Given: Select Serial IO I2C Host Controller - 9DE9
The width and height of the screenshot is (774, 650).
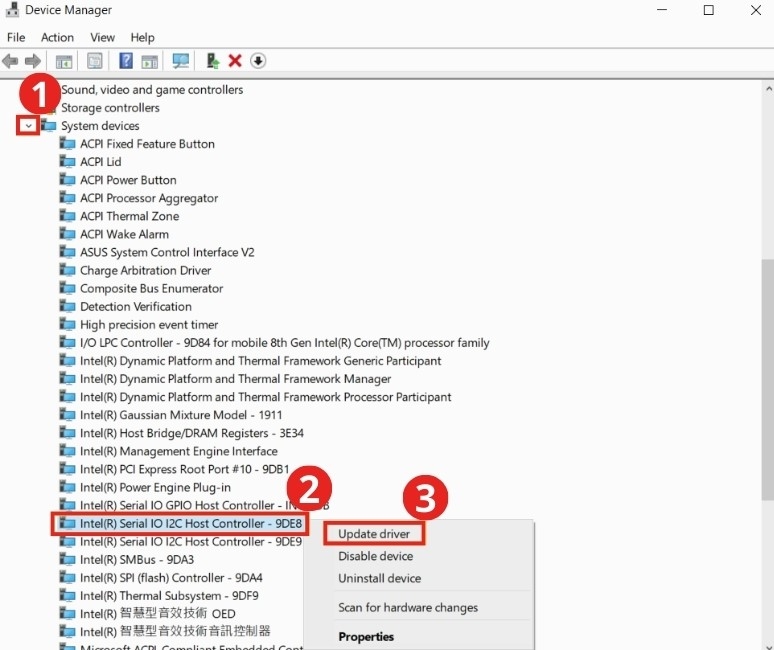Looking at the screenshot, I should [x=191, y=541].
